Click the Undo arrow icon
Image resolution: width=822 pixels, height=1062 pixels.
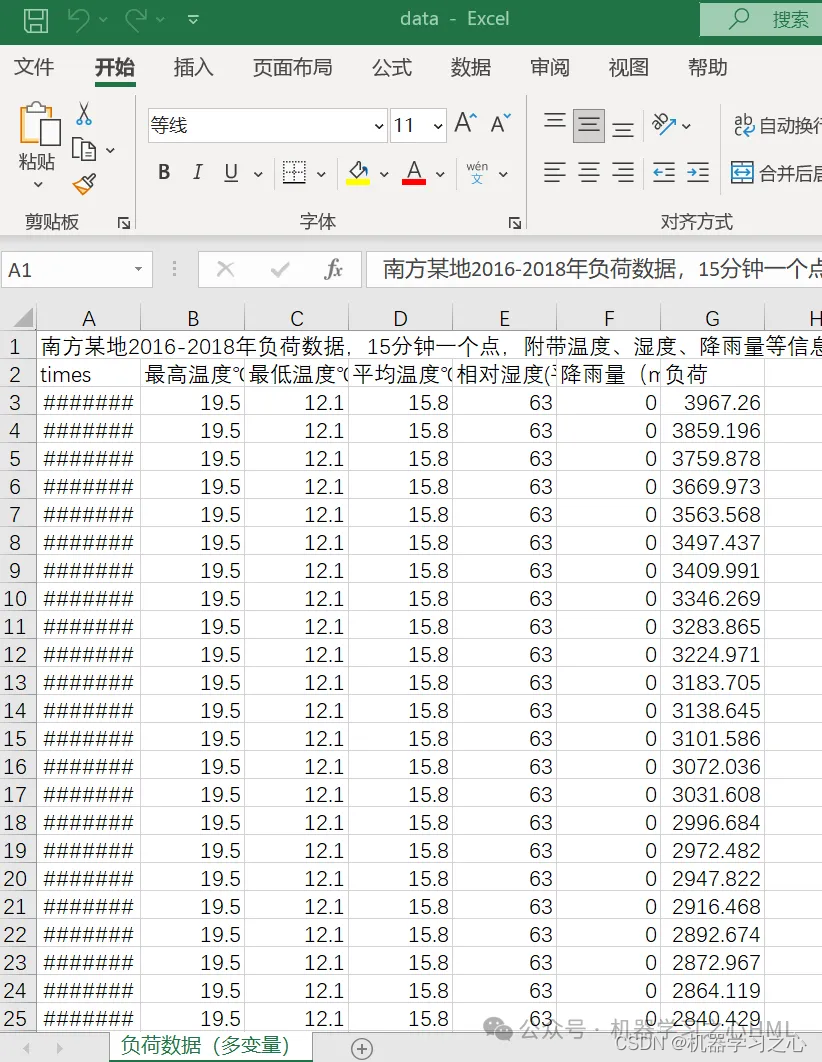click(79, 20)
